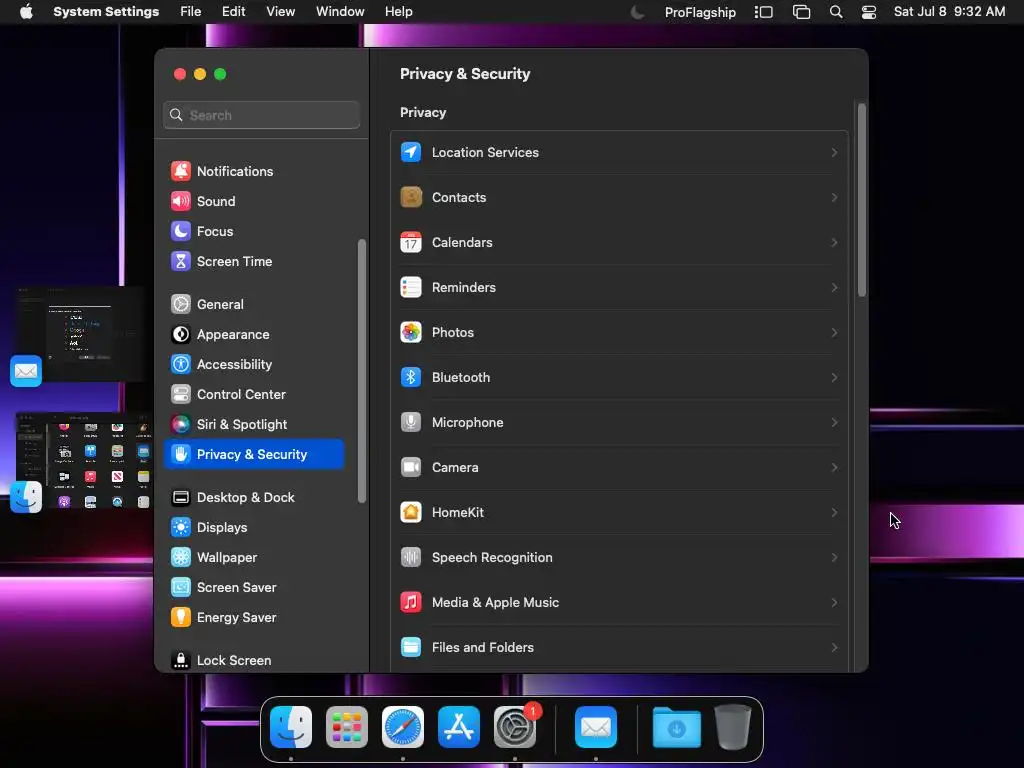This screenshot has width=1024, height=768.
Task: Select the Control Center sidebar icon
Action: point(181,394)
